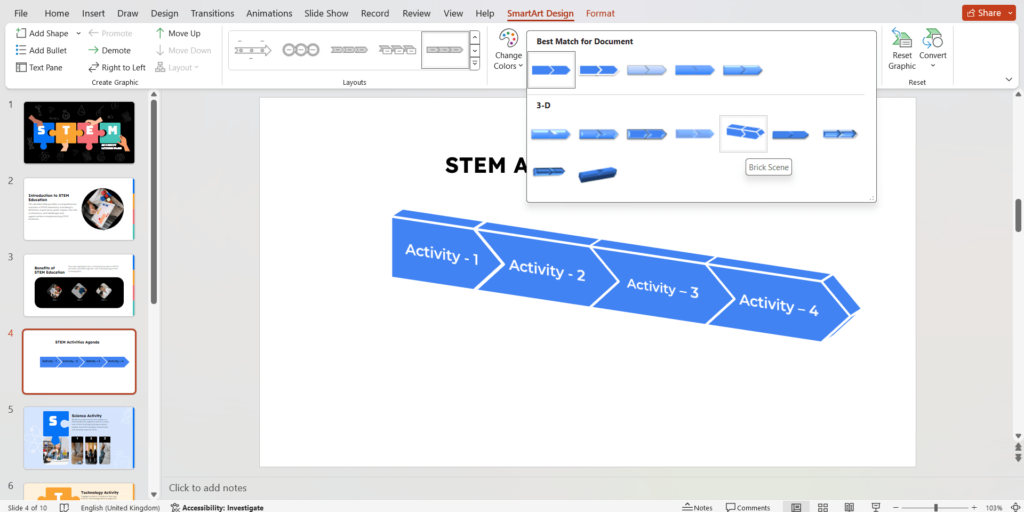Switch to Slide Sorter view
This screenshot has width=1024, height=512.
(x=823, y=507)
